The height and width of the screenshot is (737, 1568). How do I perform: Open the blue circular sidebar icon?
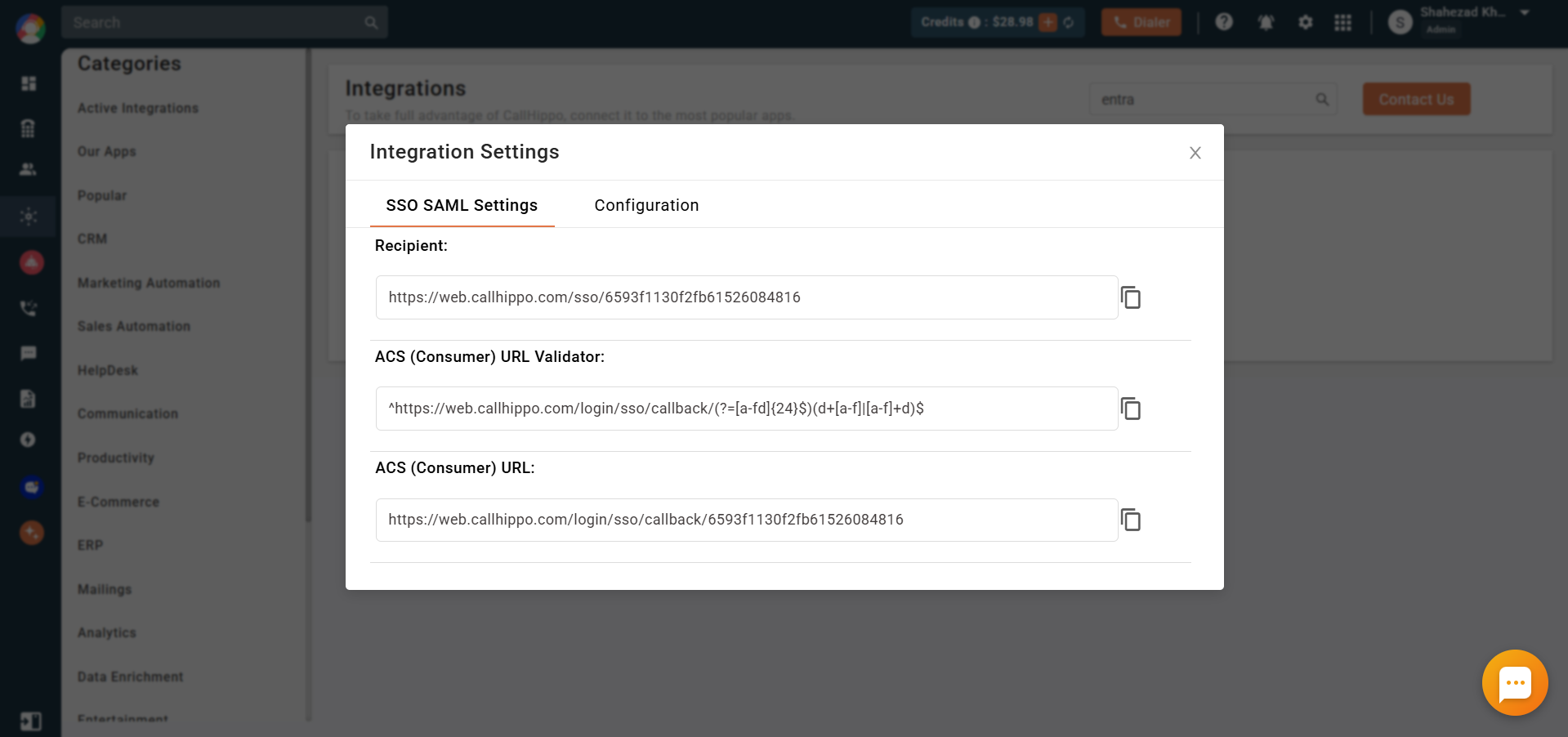(31, 487)
